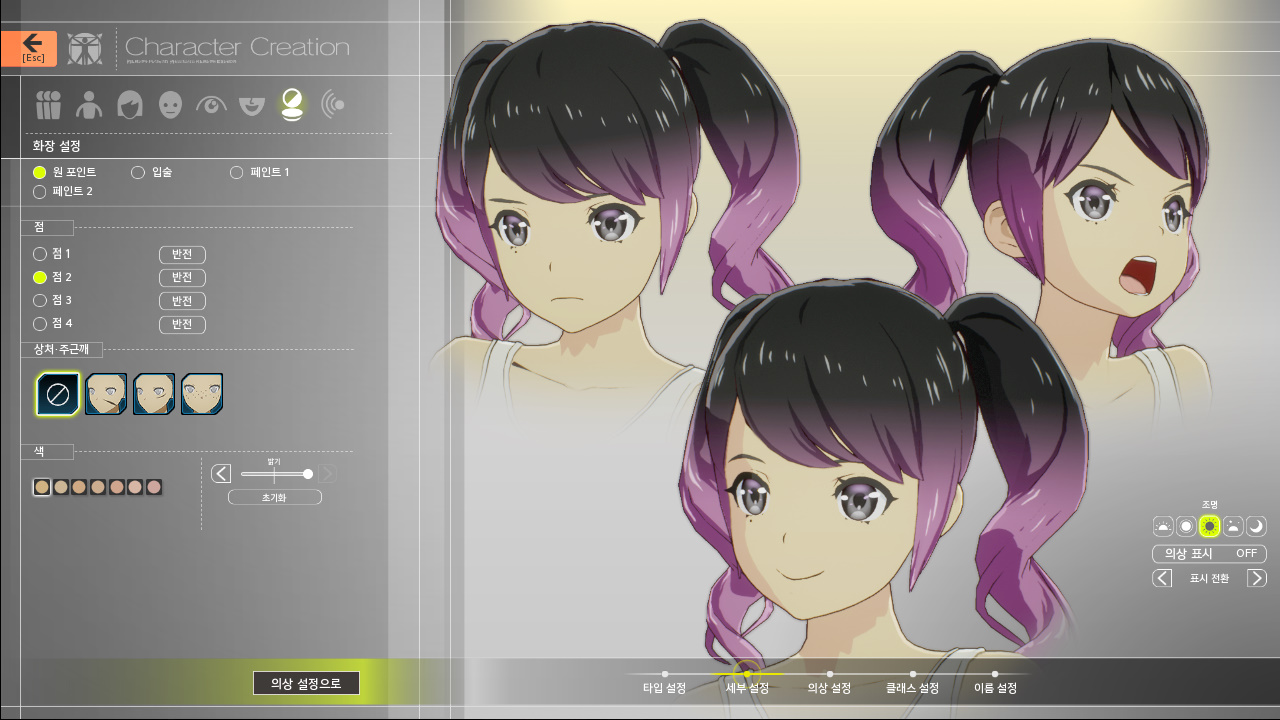Choose the 페인트 1 radio option
The height and width of the screenshot is (720, 1280).
coord(237,173)
